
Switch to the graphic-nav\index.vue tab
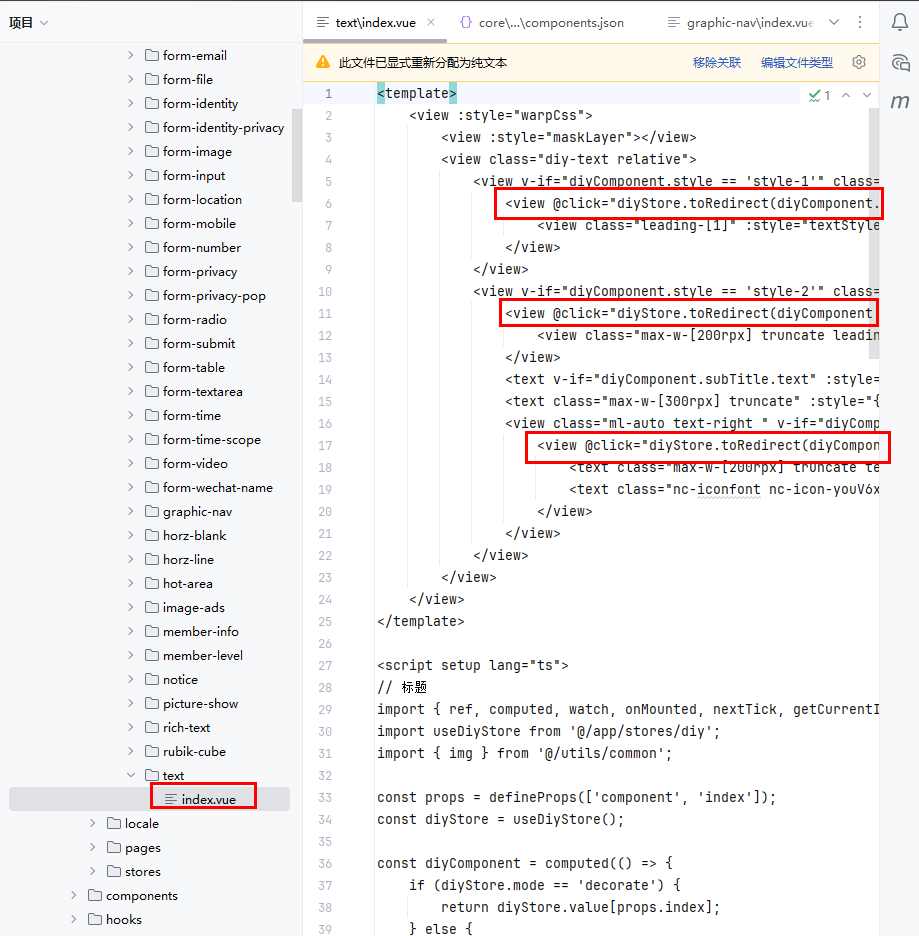click(749, 22)
